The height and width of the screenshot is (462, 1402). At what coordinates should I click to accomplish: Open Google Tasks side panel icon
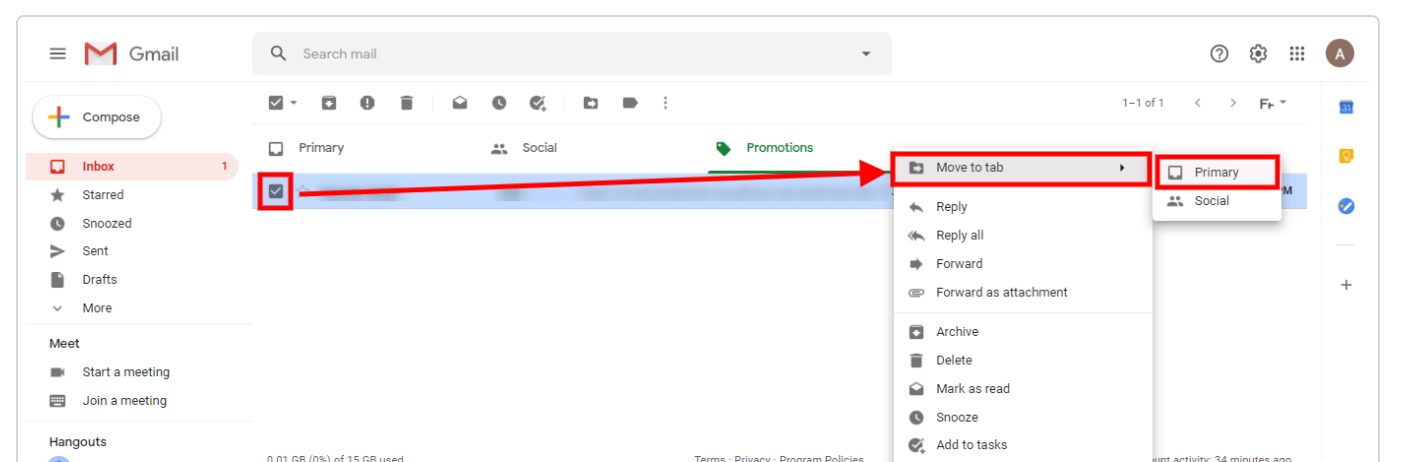tap(1346, 206)
